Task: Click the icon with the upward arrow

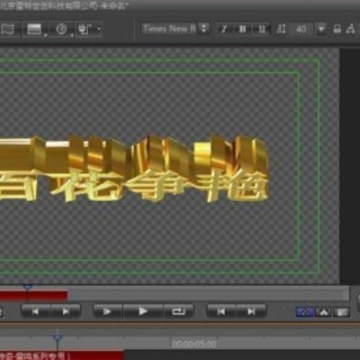Action: 323,312
